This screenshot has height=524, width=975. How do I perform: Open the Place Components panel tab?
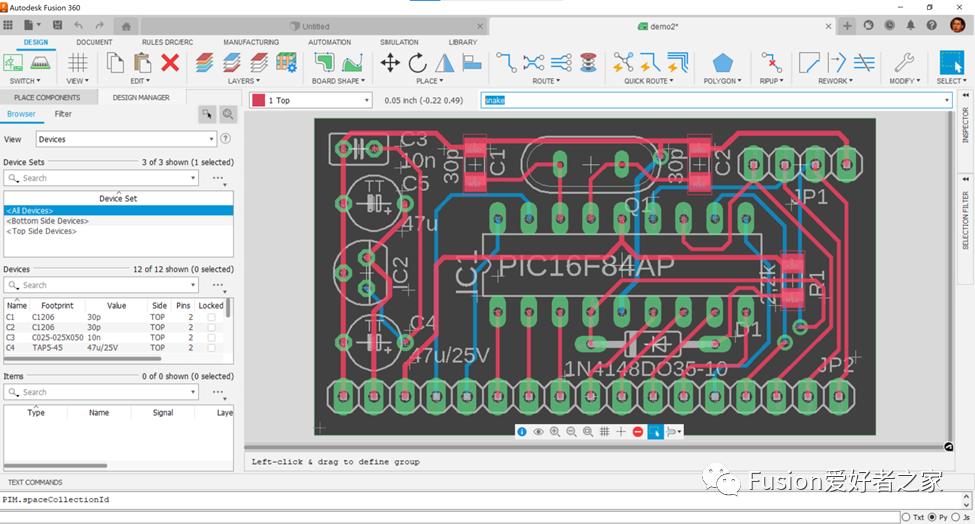click(x=48, y=97)
